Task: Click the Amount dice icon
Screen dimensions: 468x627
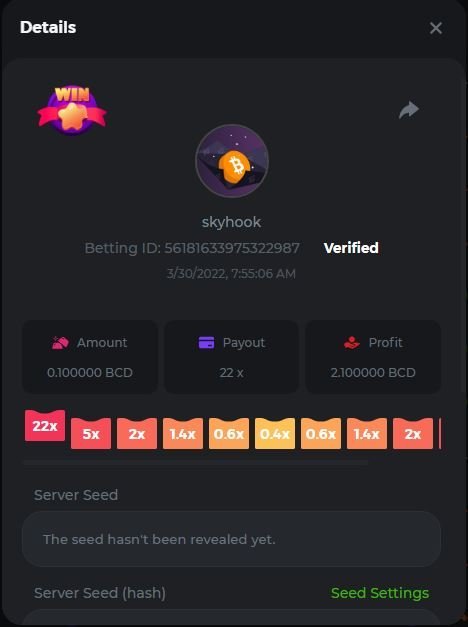Action: 60,343
